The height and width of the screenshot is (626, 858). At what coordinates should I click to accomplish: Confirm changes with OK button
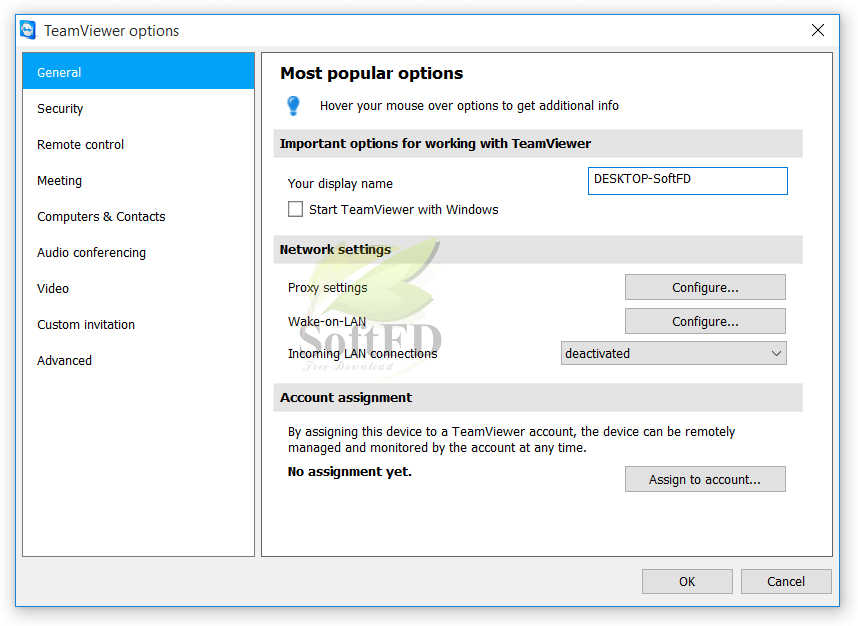(687, 581)
